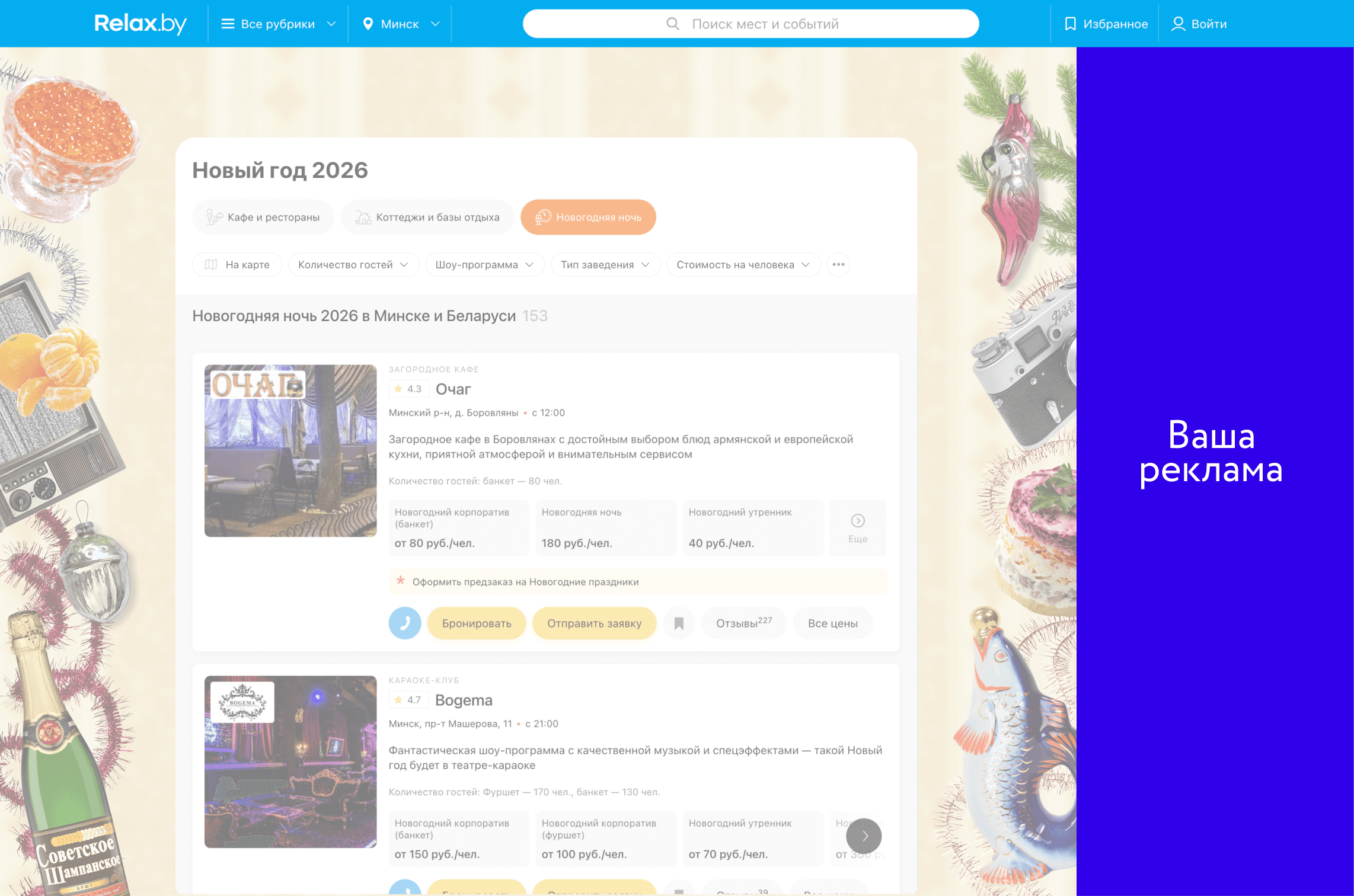
Task: Click the 4.3 star rating of Очаг
Action: (408, 389)
